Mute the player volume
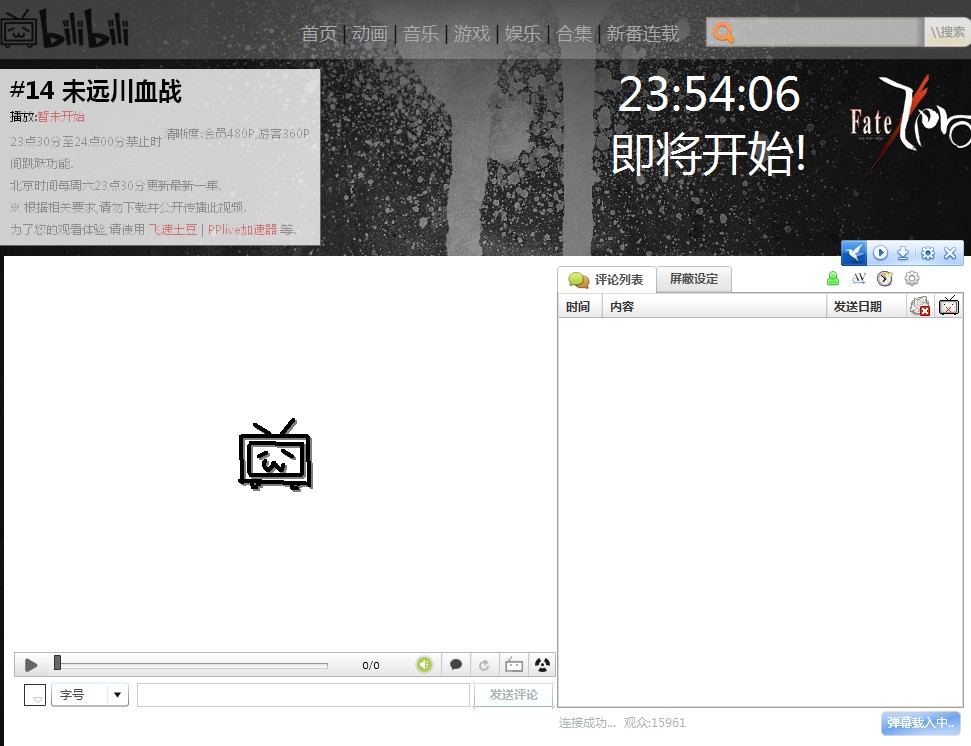 click(424, 665)
